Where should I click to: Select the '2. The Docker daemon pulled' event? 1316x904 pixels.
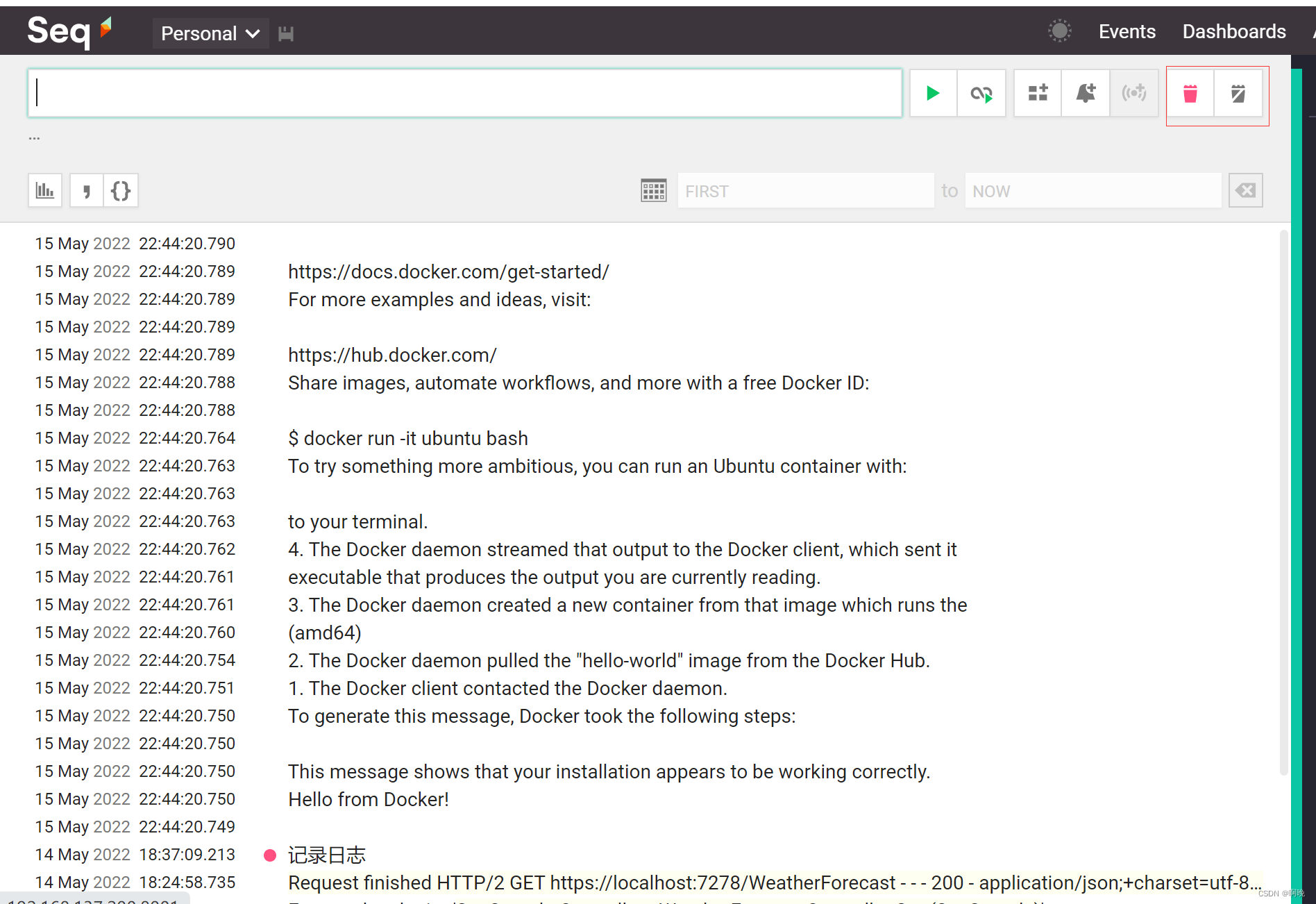click(609, 660)
